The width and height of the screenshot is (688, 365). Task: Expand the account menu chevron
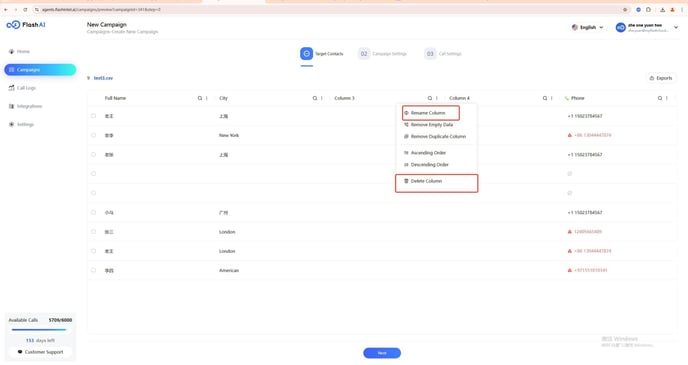676,28
